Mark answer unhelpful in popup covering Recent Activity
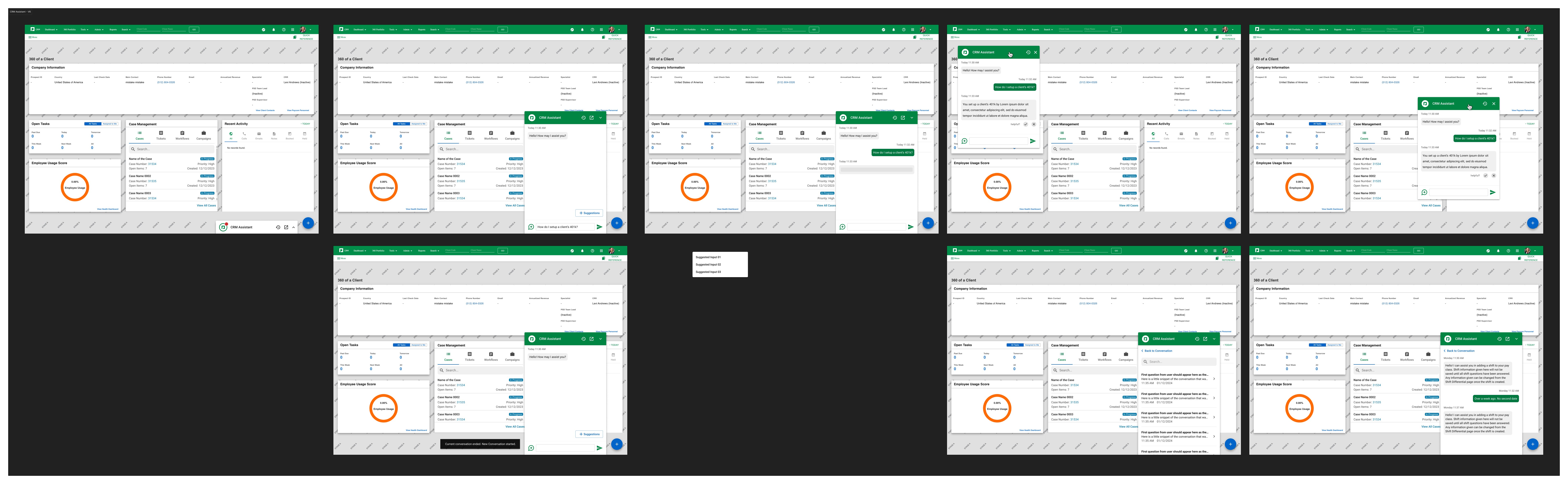 [1494, 175]
